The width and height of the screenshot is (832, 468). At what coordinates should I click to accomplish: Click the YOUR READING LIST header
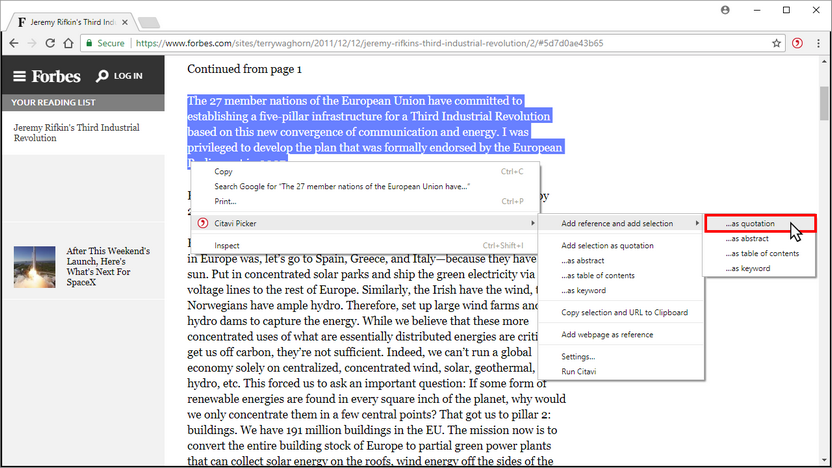(83, 102)
